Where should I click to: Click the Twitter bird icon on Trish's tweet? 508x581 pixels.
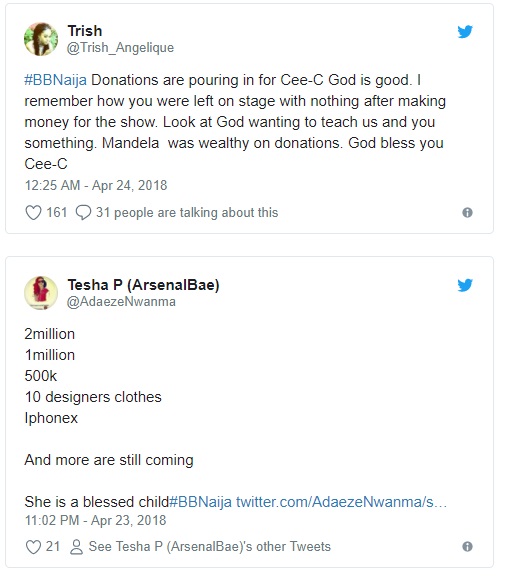(465, 32)
